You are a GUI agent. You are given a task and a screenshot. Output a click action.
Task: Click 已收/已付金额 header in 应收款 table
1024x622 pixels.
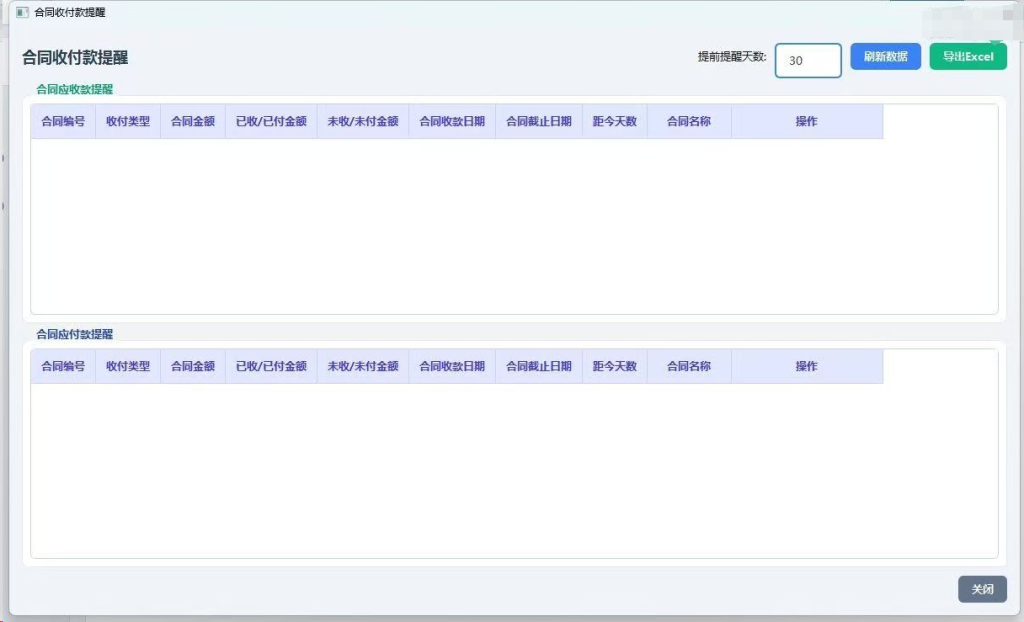click(x=271, y=122)
